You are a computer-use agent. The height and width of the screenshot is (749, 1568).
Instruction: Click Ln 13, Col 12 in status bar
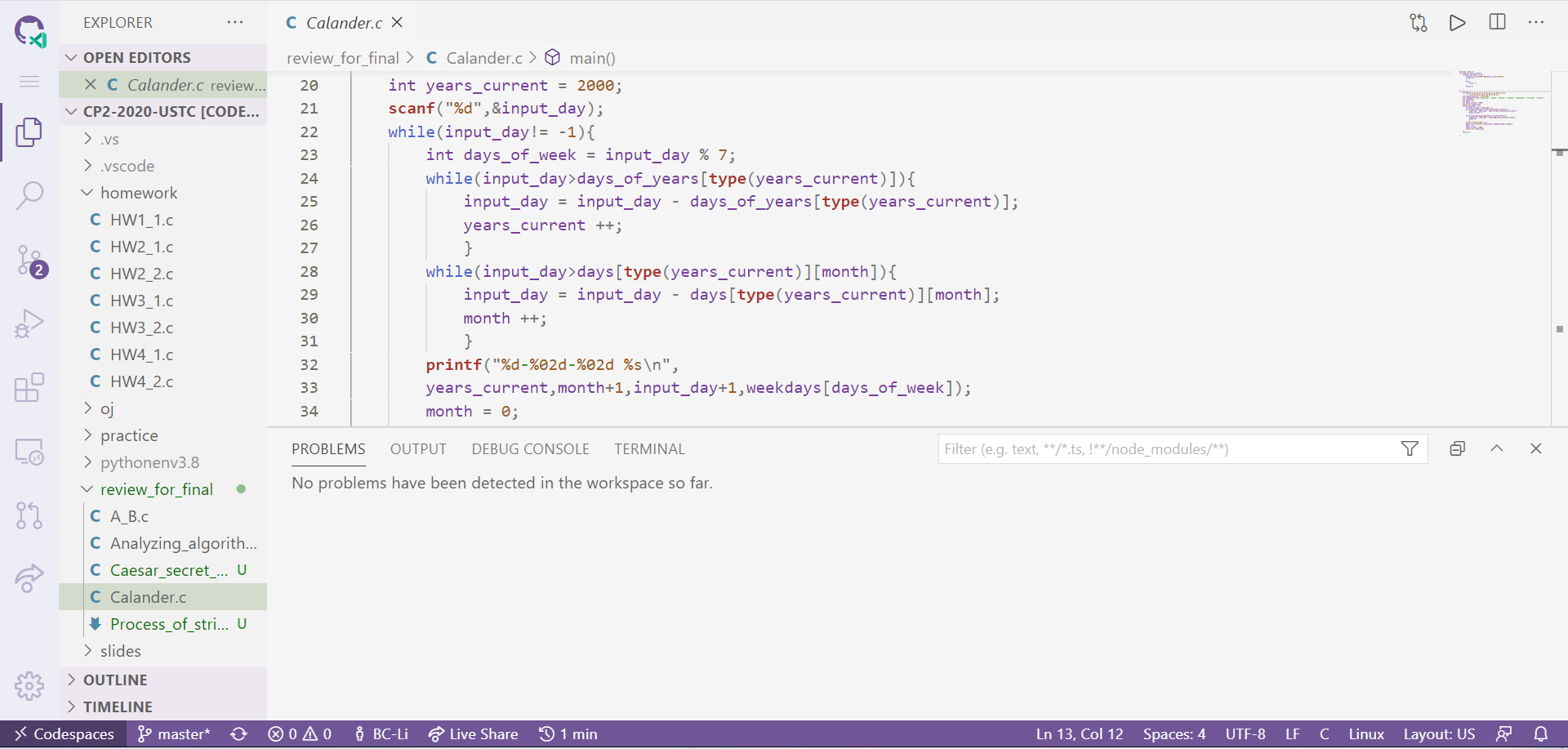click(x=1080, y=734)
